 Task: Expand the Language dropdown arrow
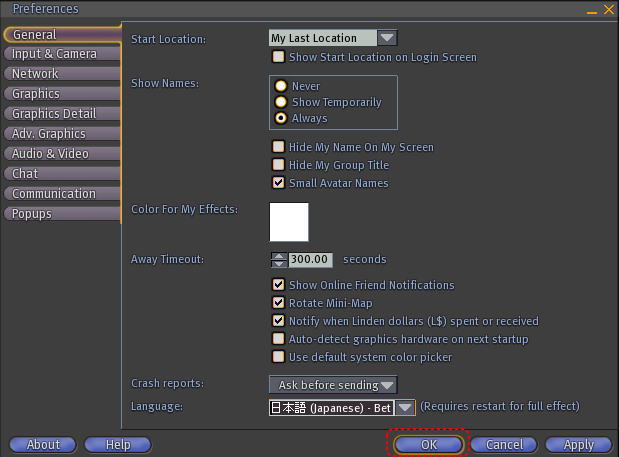405,407
